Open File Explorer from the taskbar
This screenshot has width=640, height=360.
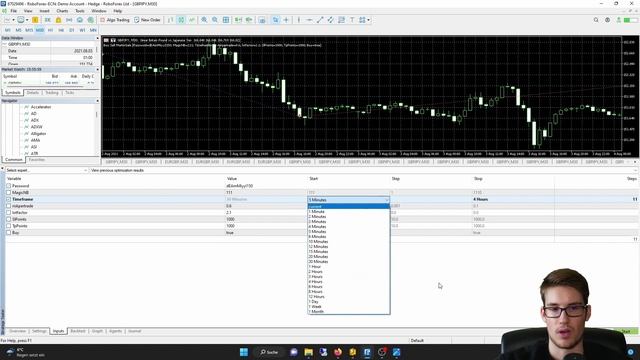point(309,352)
